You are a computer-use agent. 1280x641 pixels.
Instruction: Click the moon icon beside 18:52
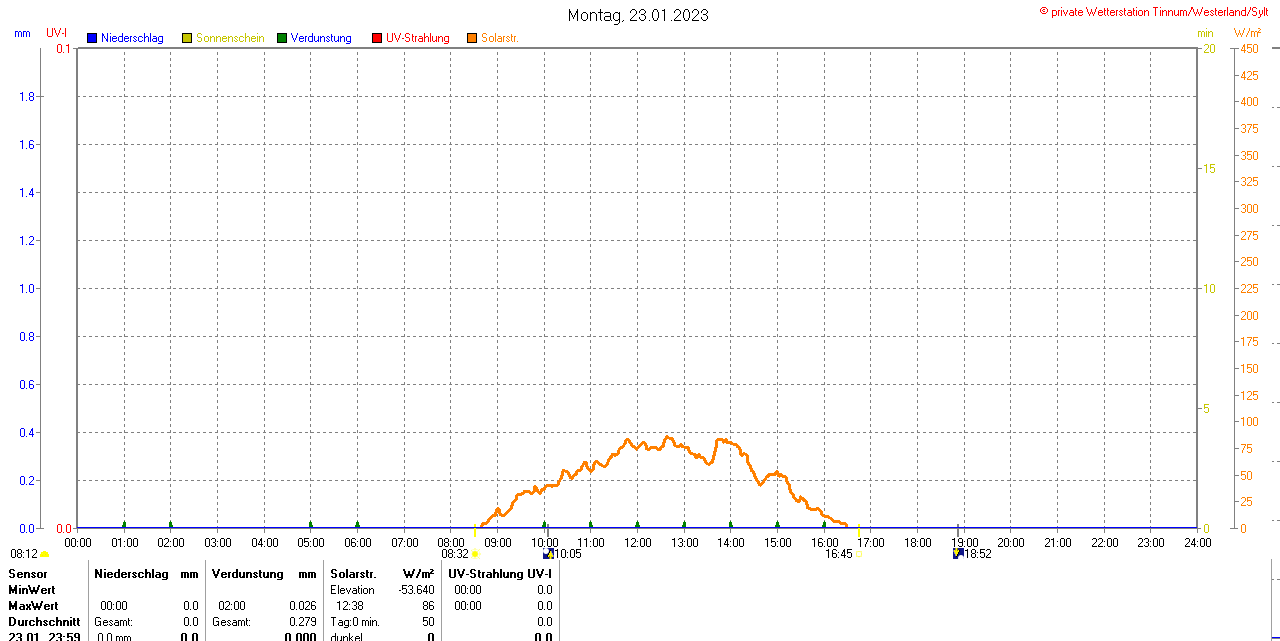[x=957, y=553]
